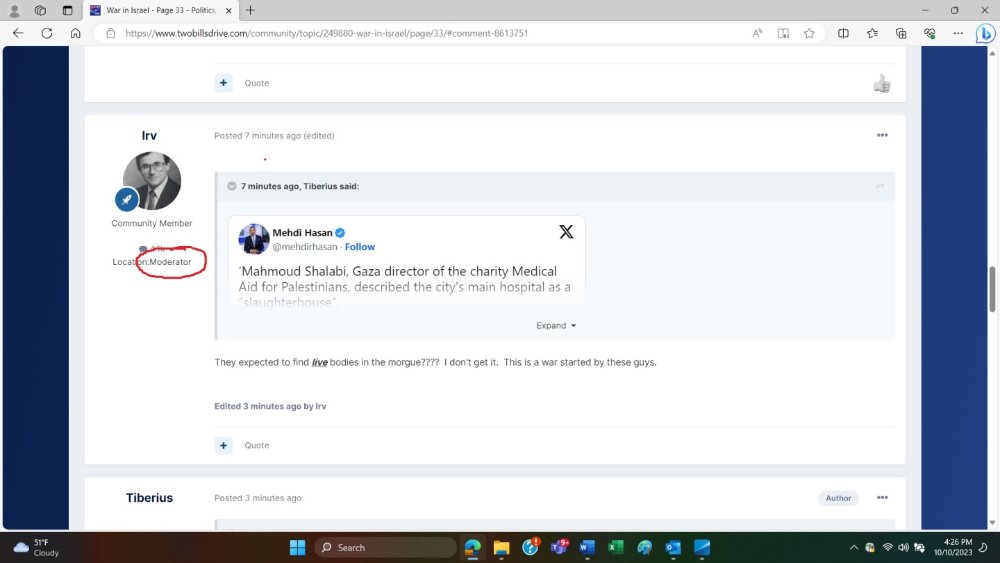1000x563 pixels.
Task: Open Tiberius's profile name link
Action: (149, 498)
